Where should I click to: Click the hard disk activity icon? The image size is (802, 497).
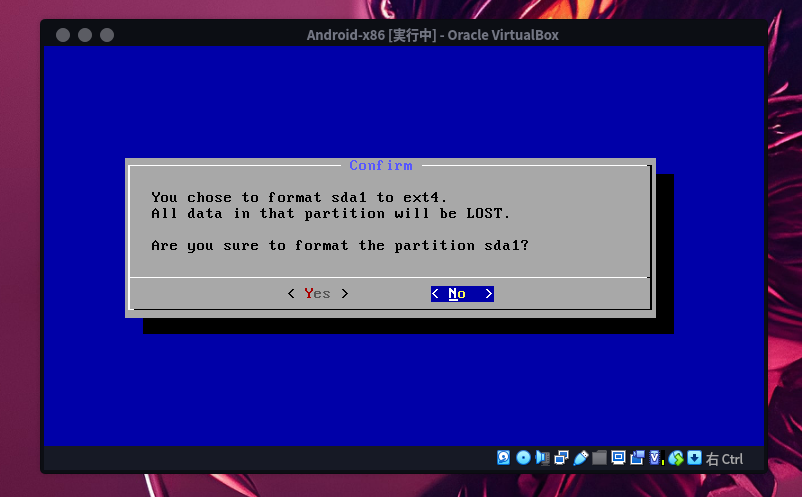(504, 458)
